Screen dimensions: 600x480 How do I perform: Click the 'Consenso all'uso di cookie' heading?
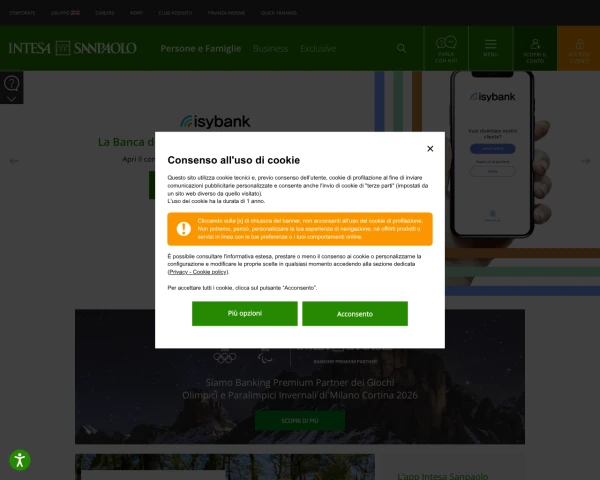tap(233, 160)
